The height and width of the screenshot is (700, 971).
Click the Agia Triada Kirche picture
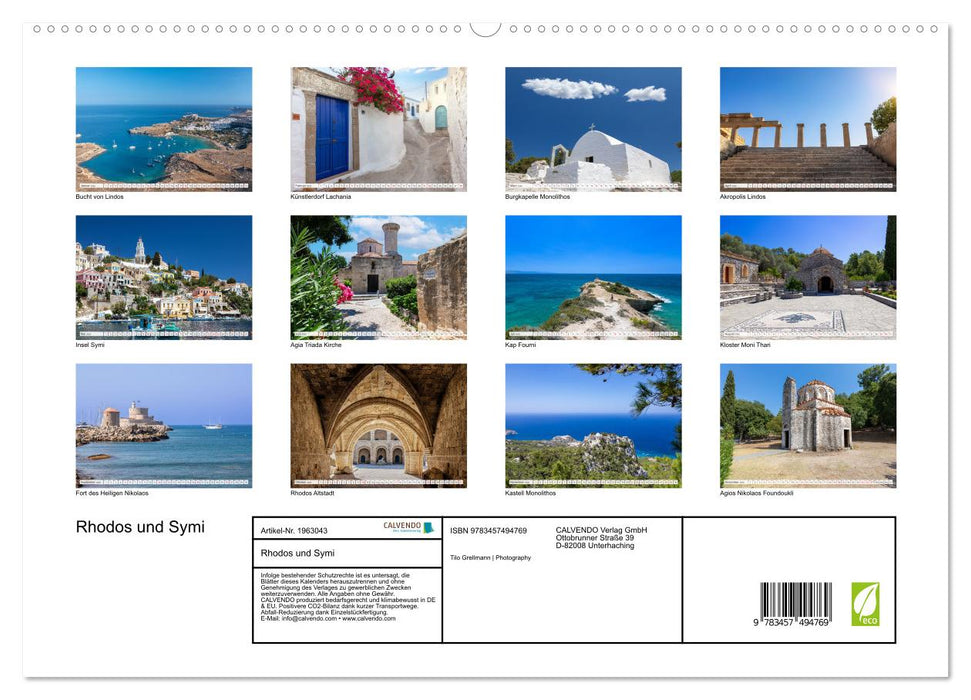pyautogui.click(x=378, y=277)
